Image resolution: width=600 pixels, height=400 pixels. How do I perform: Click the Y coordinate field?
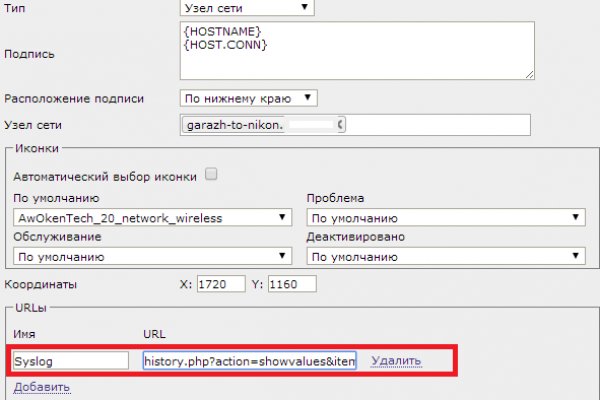292,284
